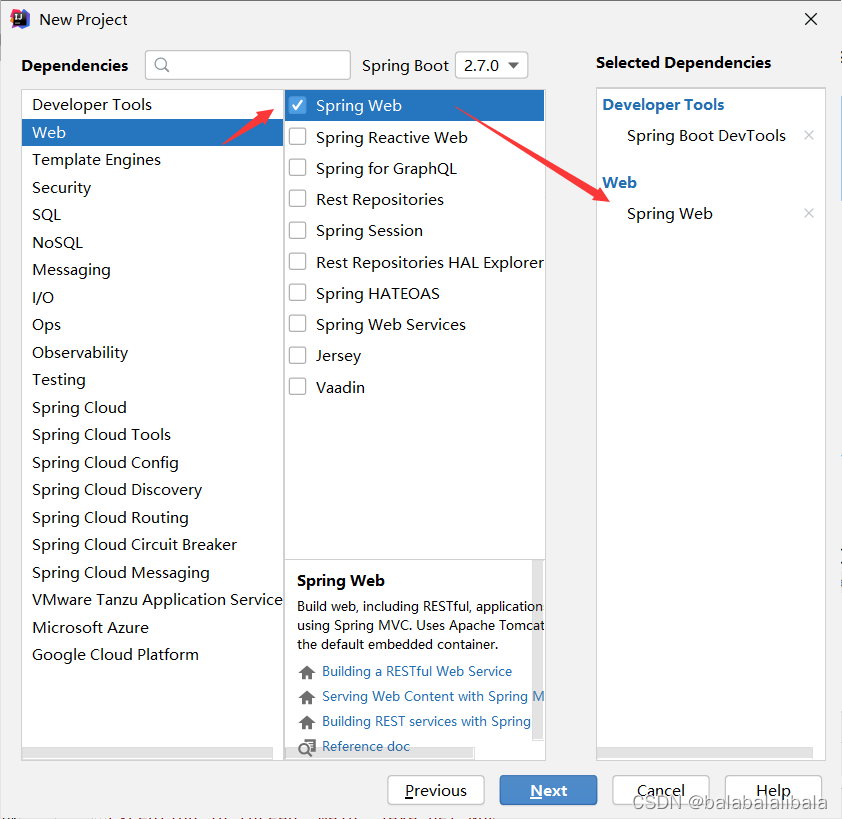Image resolution: width=842 pixels, height=819 pixels.
Task: Close the New Project dialog
Action: pos(811,19)
